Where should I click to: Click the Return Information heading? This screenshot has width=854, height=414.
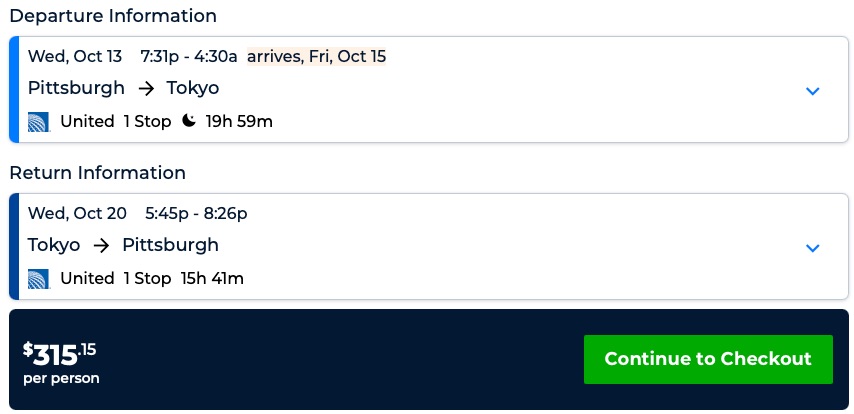98,173
